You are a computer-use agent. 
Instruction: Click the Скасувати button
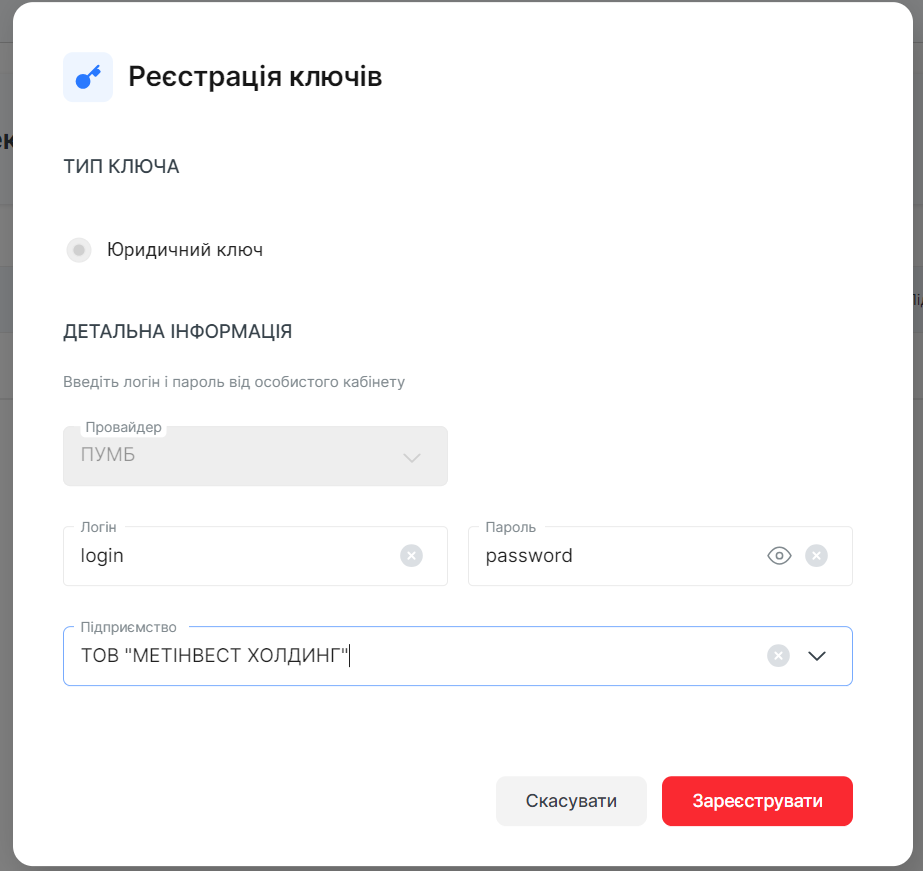click(572, 801)
